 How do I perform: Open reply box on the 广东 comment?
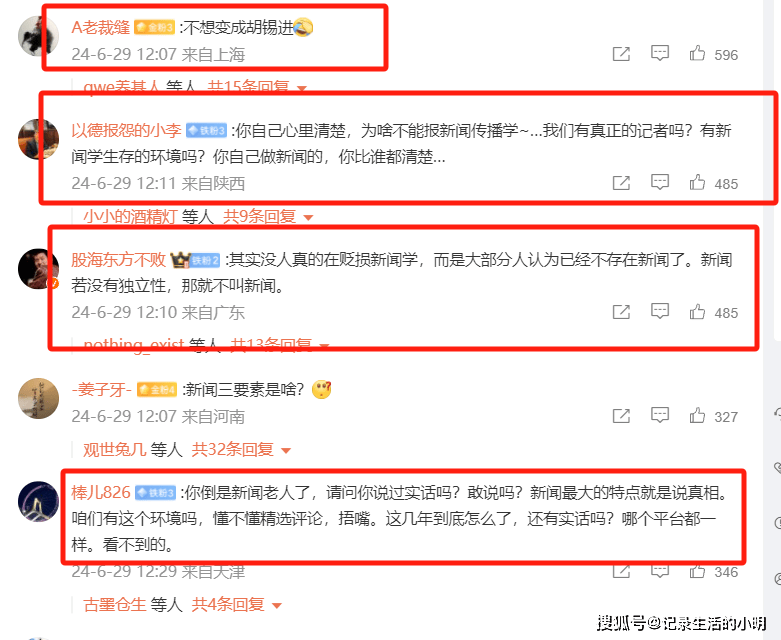(660, 311)
